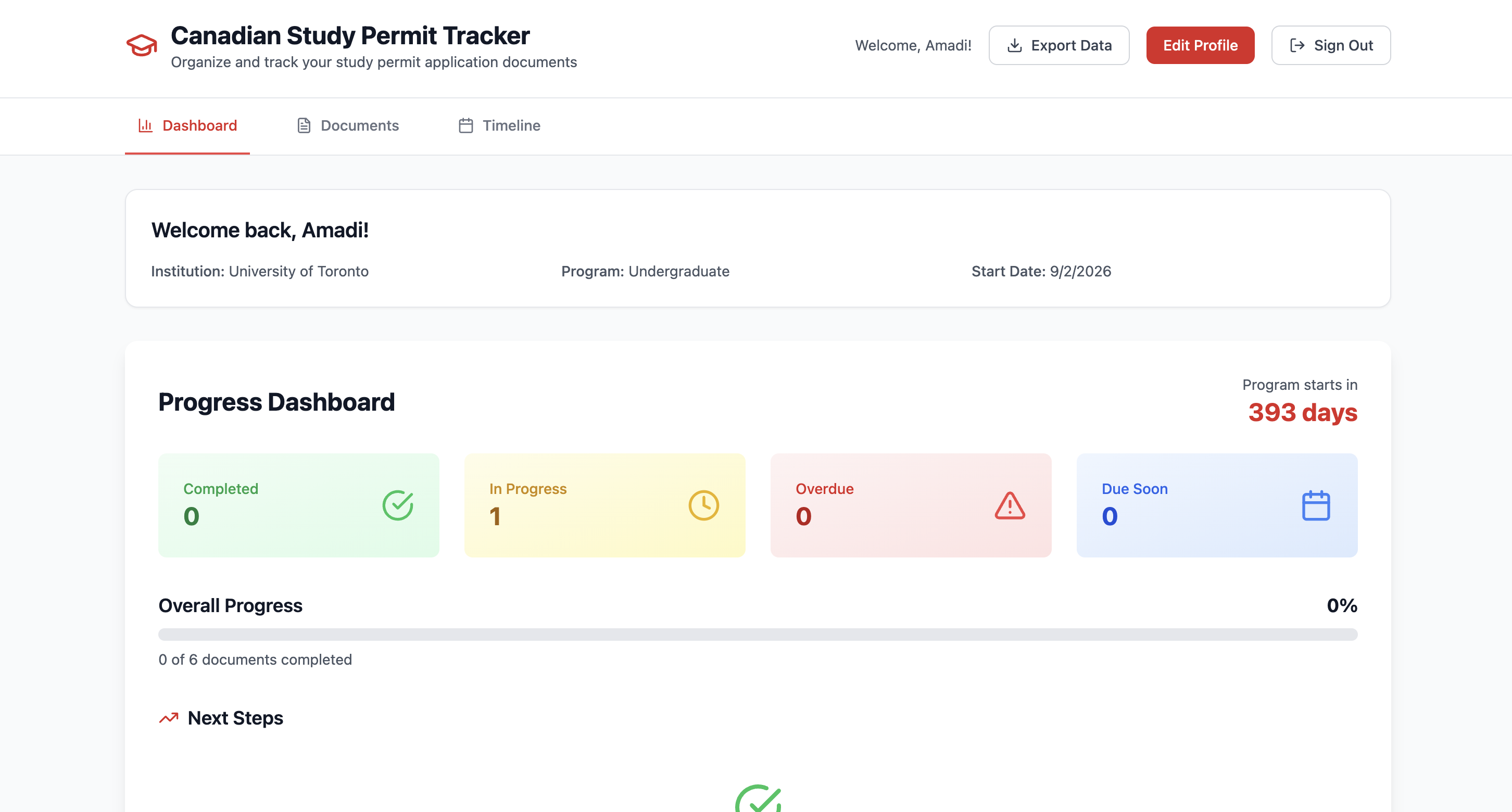1512x812 pixels.
Task: Click the Overall Progress bar
Action: (x=758, y=634)
